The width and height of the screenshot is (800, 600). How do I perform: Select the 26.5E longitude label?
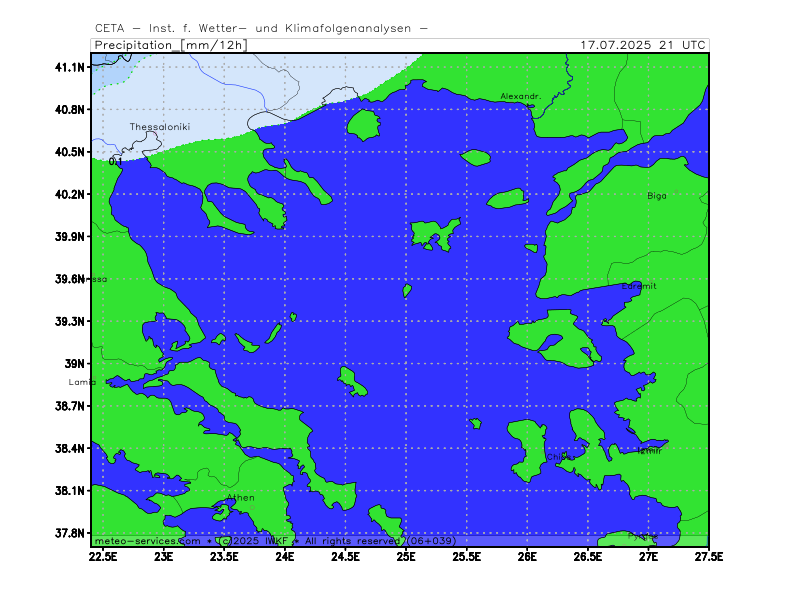(588, 557)
